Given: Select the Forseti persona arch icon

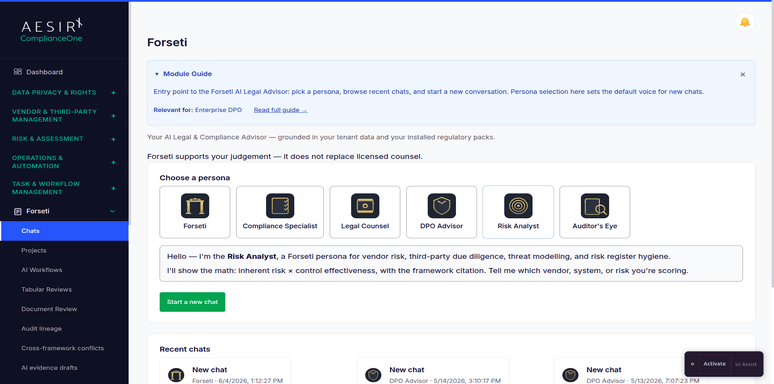Looking at the screenshot, I should pyautogui.click(x=195, y=206).
